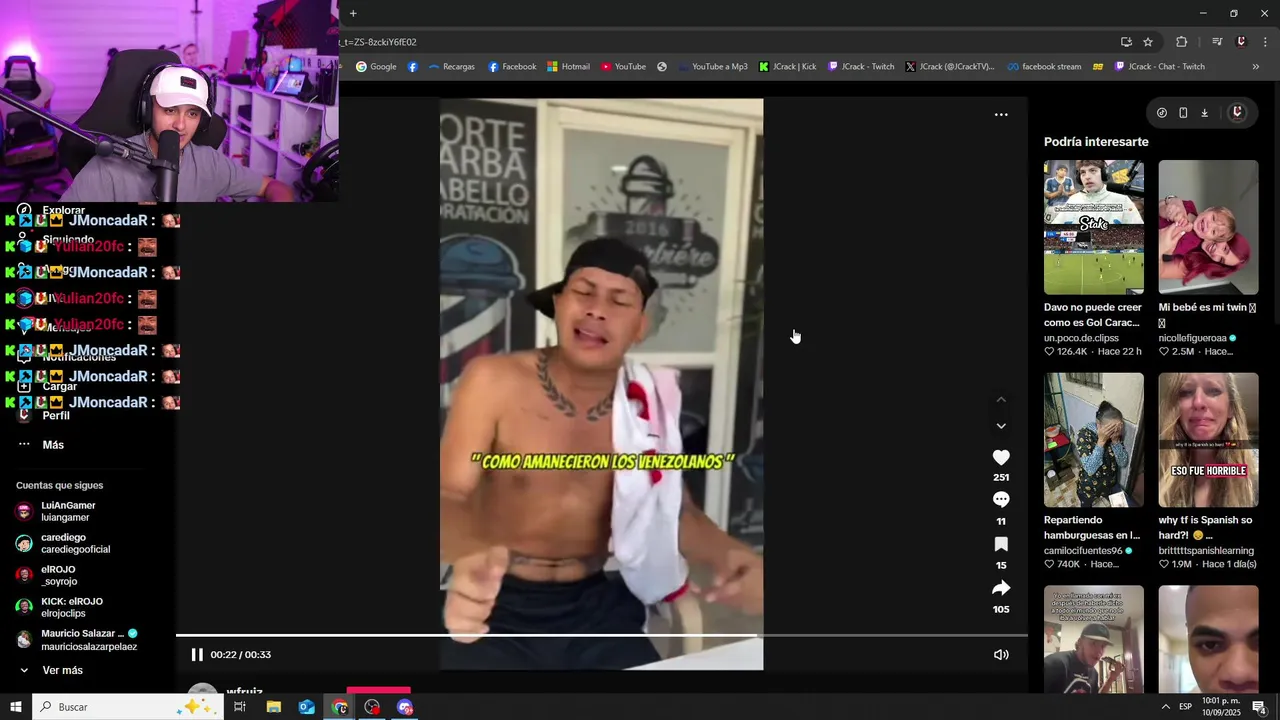This screenshot has height=720, width=1280.
Task: Open a new browser tab with plus button
Action: point(353,13)
